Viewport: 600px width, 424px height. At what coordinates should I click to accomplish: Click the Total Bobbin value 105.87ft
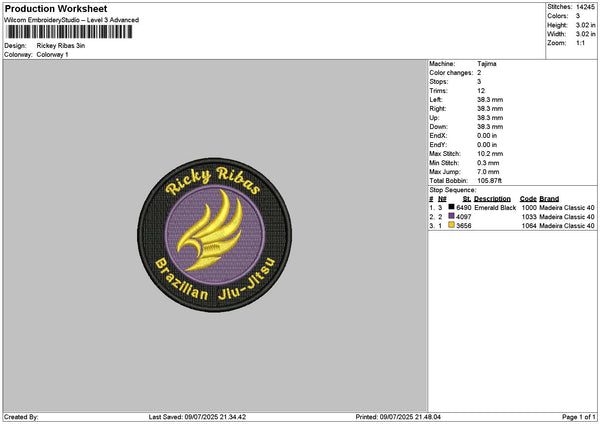pyautogui.click(x=489, y=181)
